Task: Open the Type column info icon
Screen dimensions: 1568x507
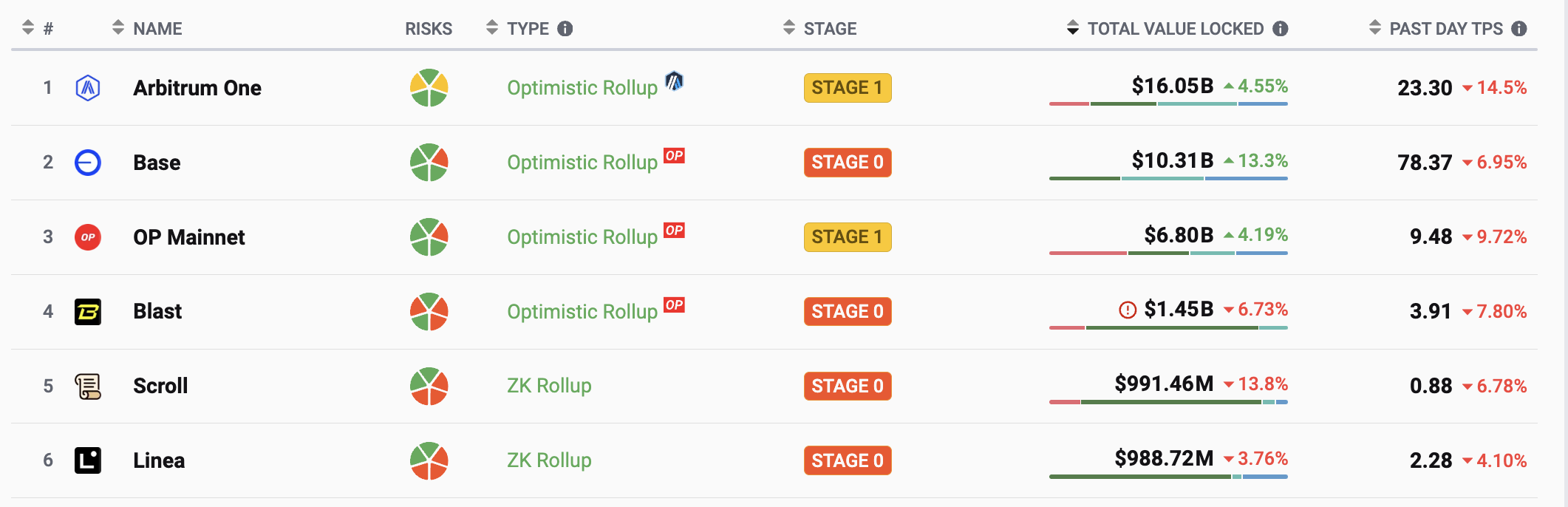Action: click(x=565, y=29)
